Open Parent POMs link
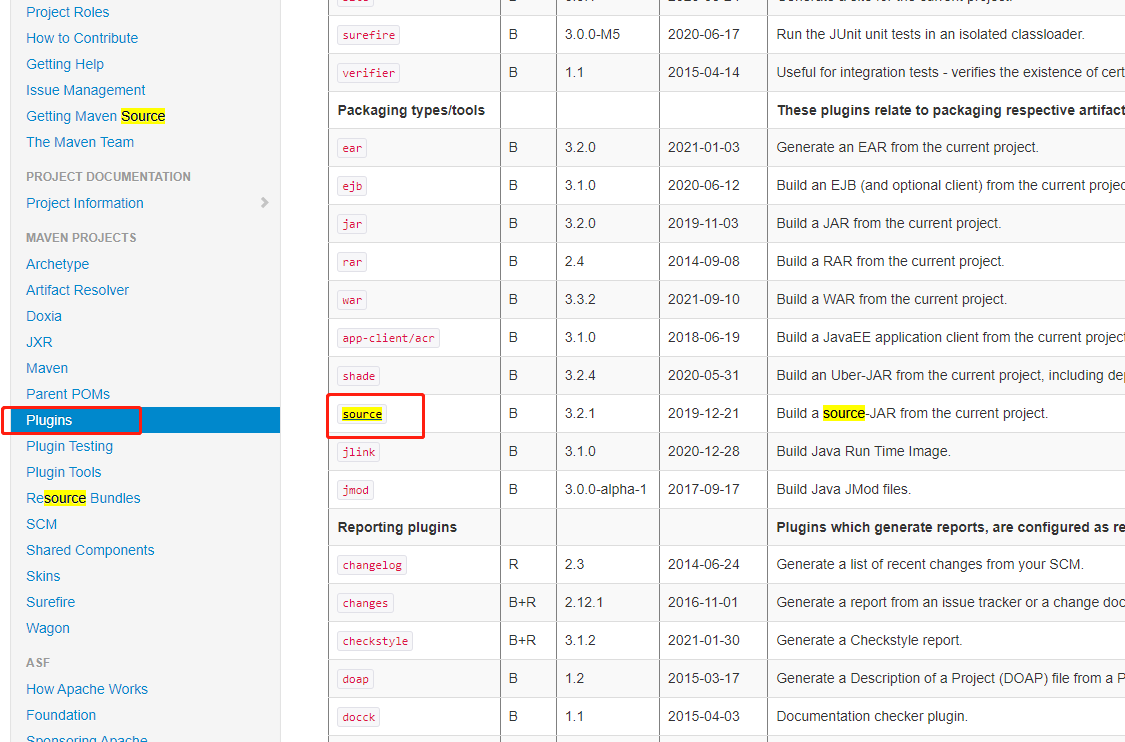This screenshot has width=1125, height=742. pyautogui.click(x=68, y=394)
